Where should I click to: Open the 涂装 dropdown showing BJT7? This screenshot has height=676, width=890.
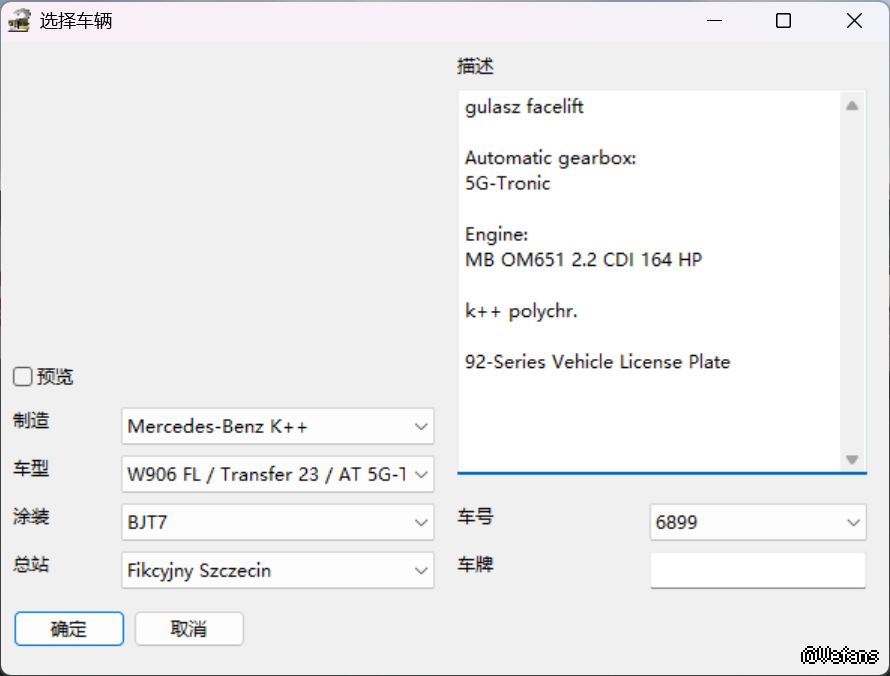(x=277, y=522)
